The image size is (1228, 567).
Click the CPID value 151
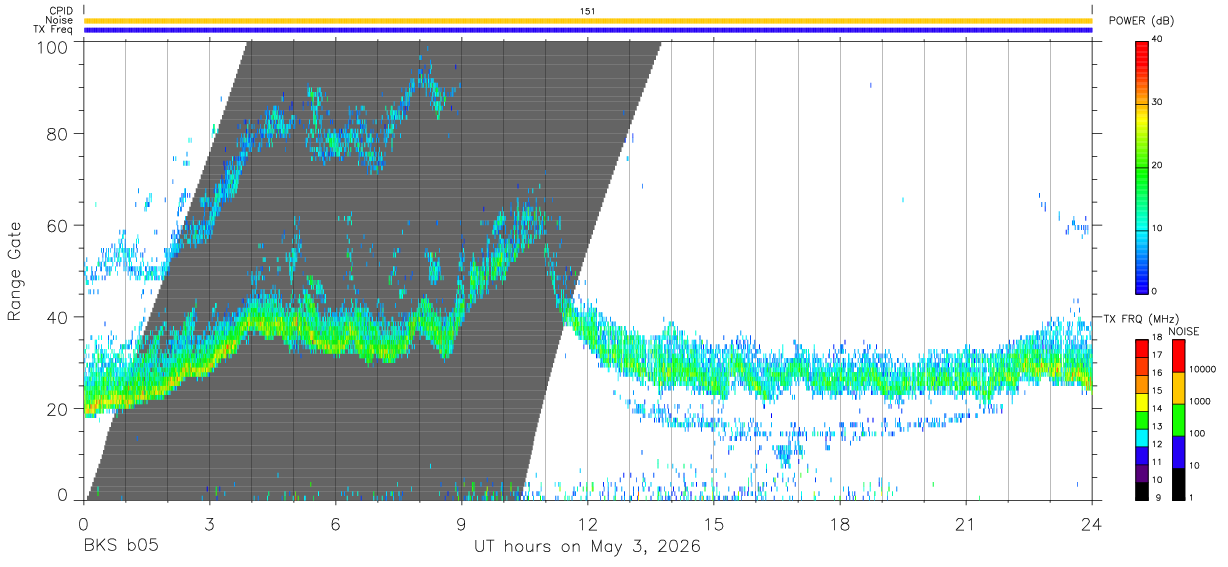pyautogui.click(x=588, y=11)
